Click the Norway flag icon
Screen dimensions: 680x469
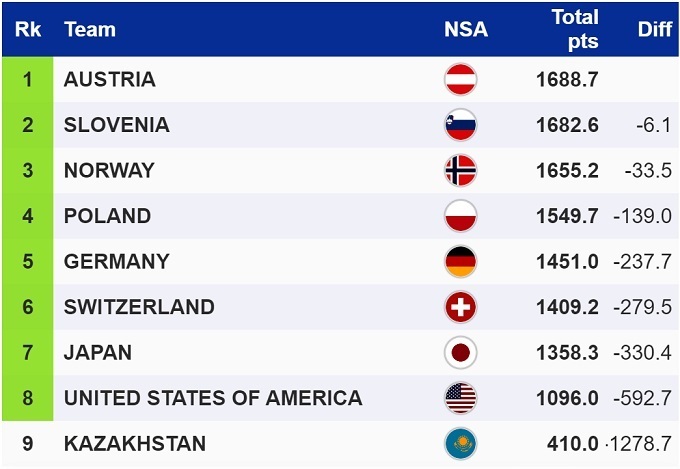(x=461, y=170)
